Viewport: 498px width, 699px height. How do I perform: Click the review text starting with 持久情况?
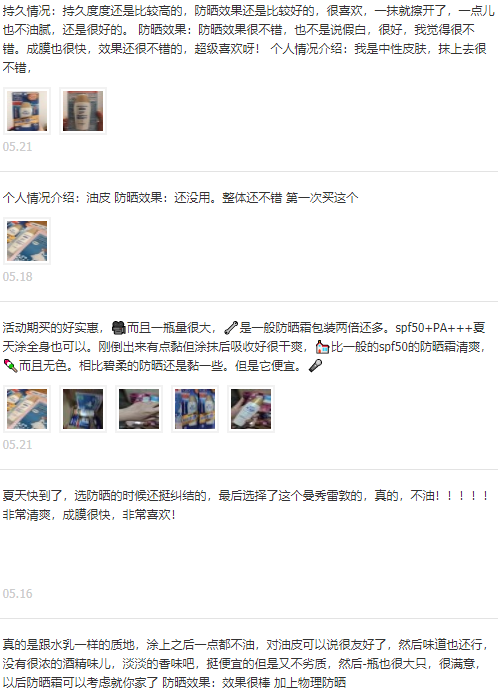point(249,39)
